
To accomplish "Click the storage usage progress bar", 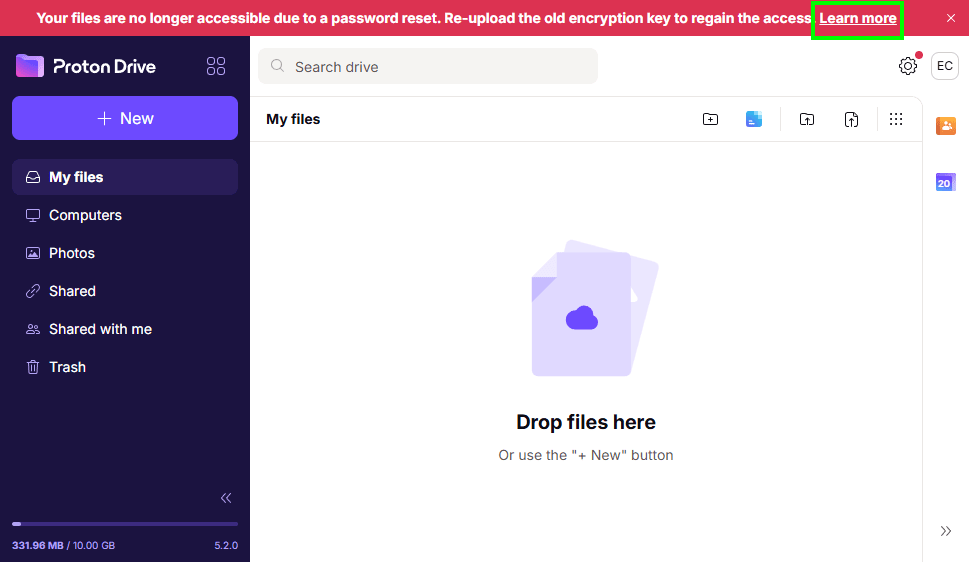I will [125, 524].
